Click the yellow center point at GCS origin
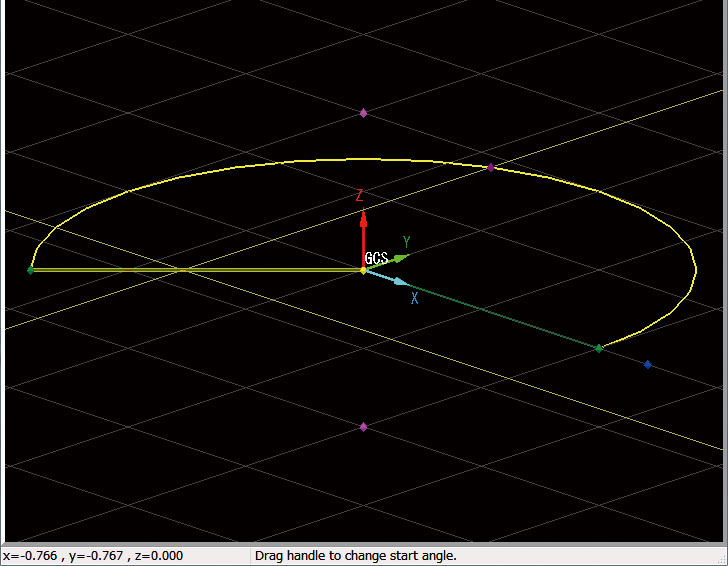Screen dimensions: 728x566 click(x=364, y=270)
